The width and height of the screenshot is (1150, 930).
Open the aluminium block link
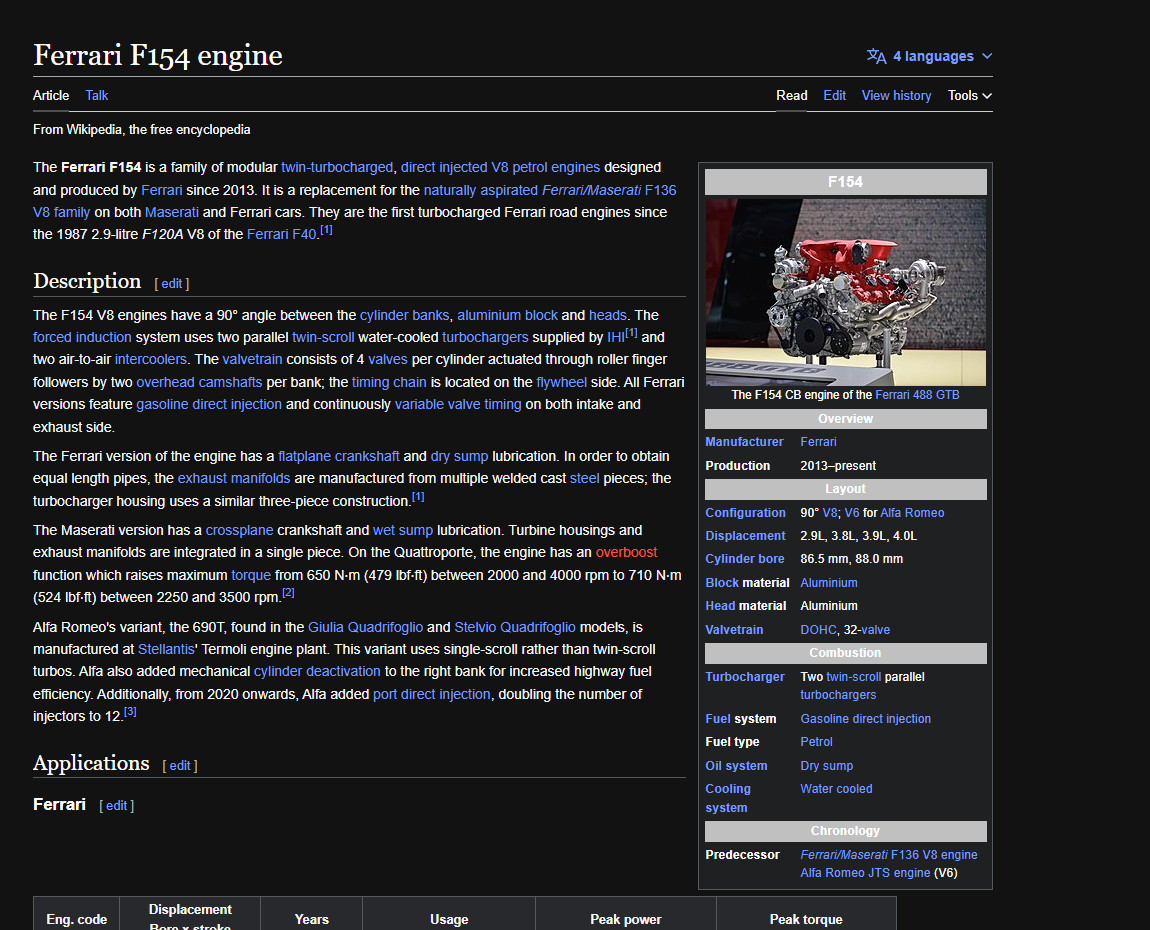pos(508,315)
